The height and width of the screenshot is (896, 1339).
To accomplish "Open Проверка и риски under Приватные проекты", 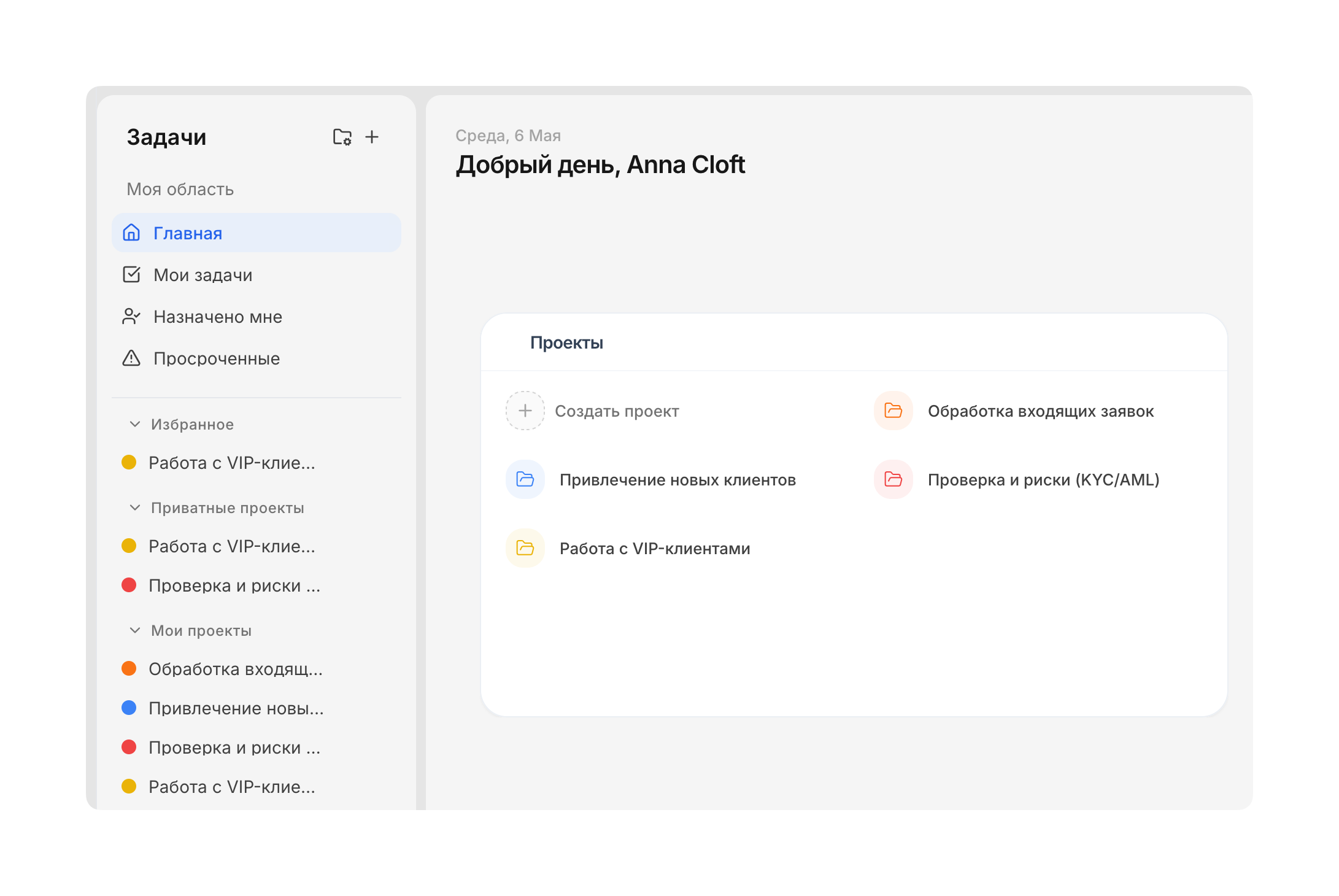I will (257, 585).
